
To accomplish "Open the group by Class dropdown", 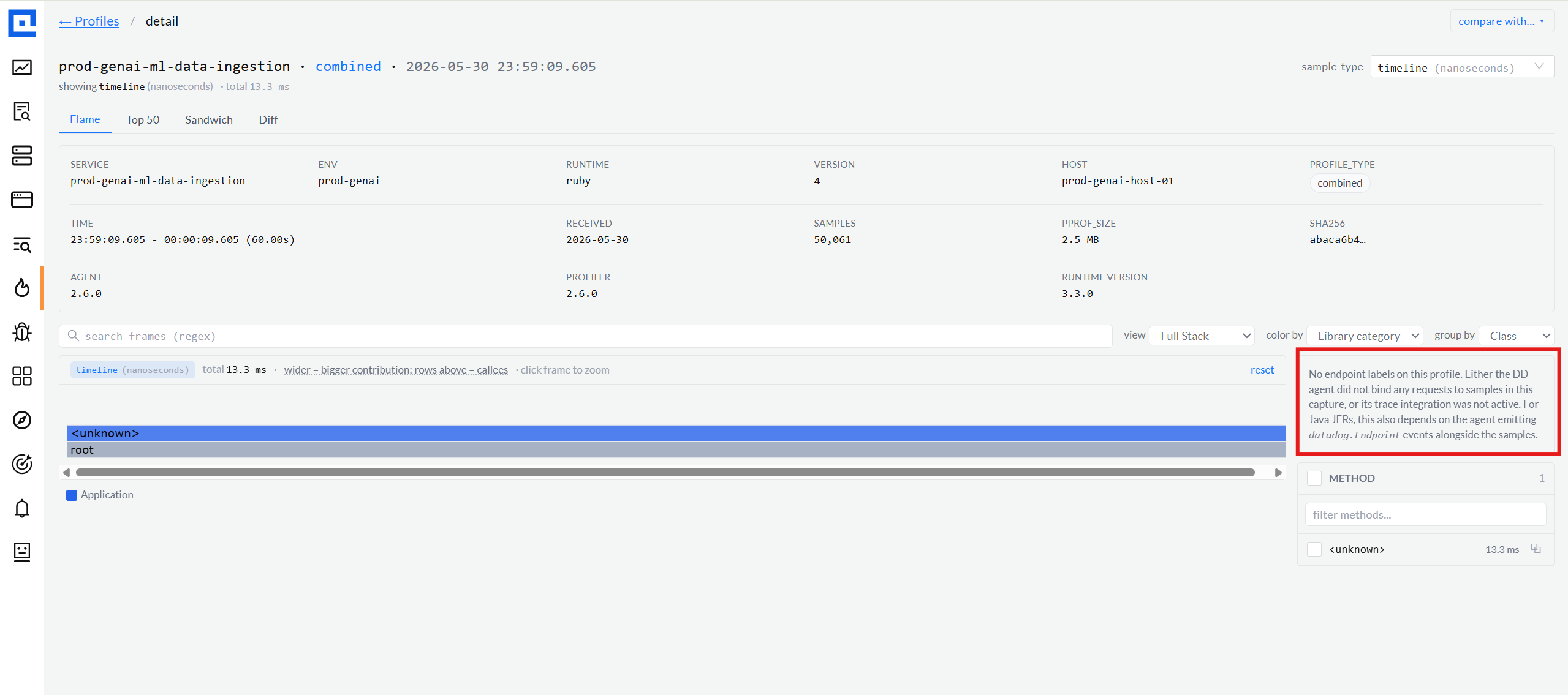I will [1517, 336].
